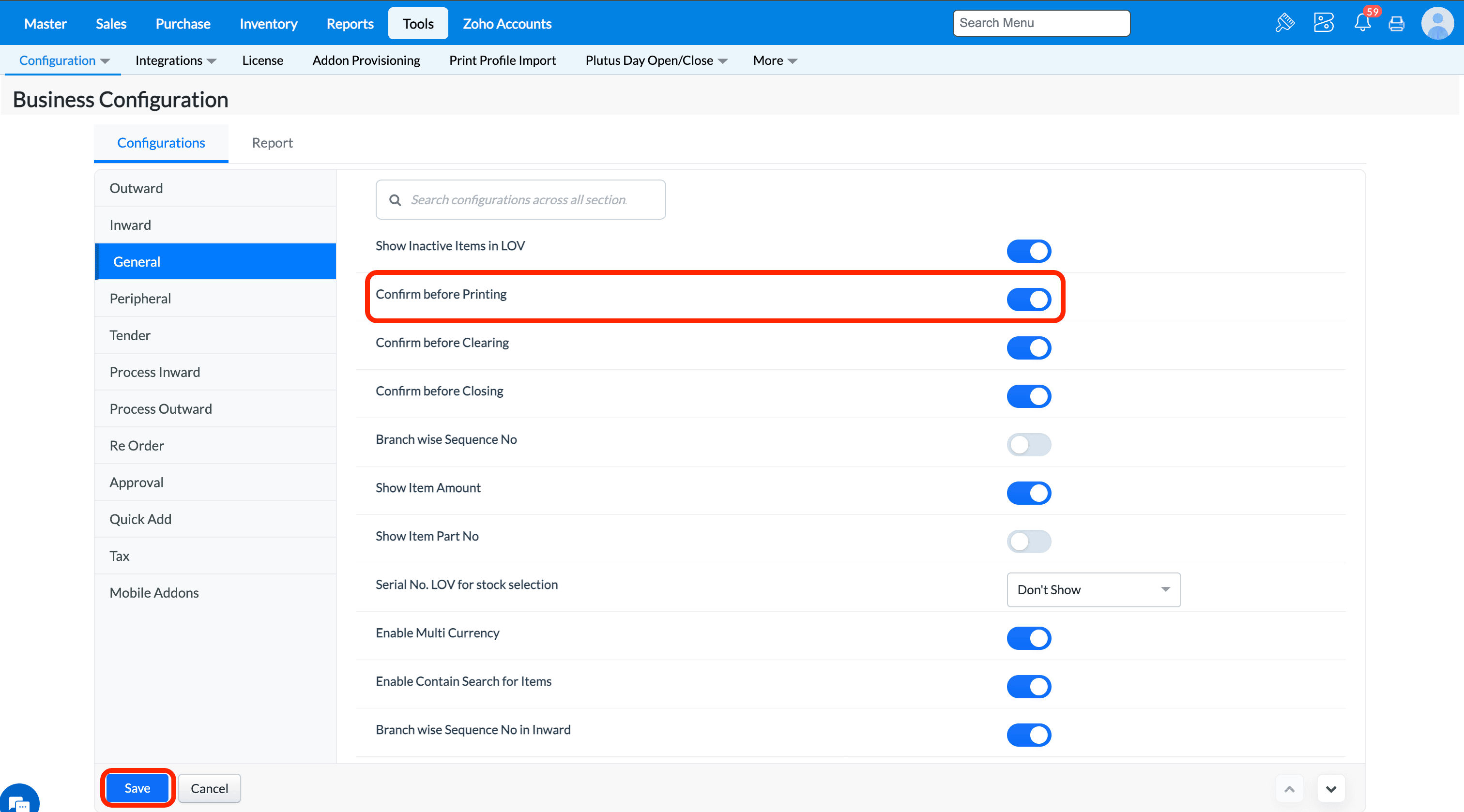
Task: Open the notifications bell icon
Action: pos(1362,23)
